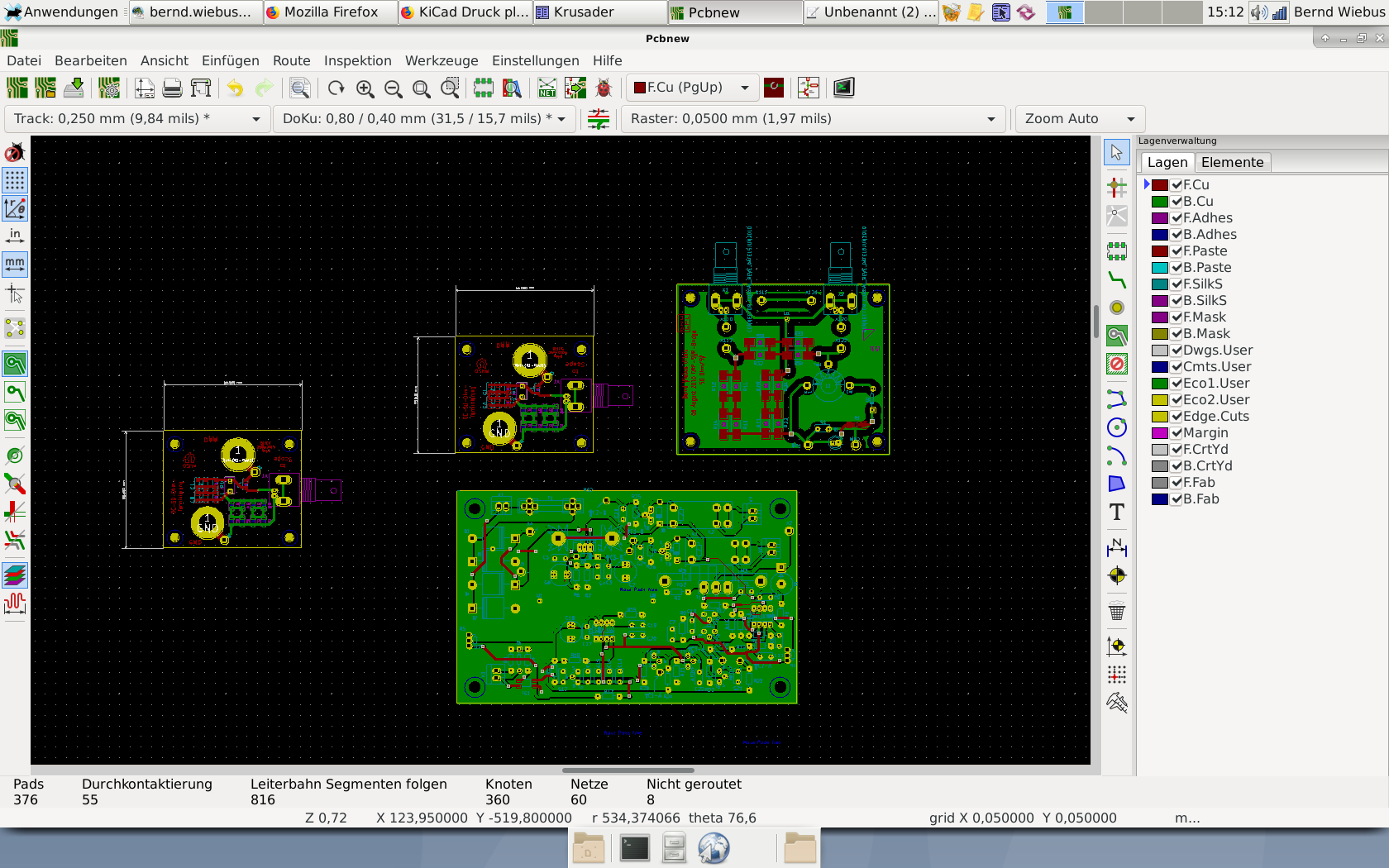This screenshot has height=868, width=1389.
Task: Click the Find magnifier document icon
Action: coord(300,88)
